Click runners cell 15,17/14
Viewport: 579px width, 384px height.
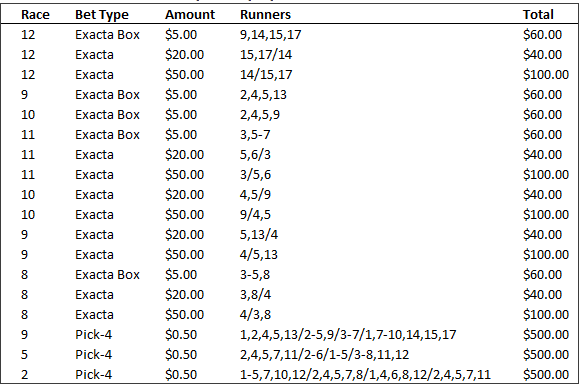(x=266, y=55)
